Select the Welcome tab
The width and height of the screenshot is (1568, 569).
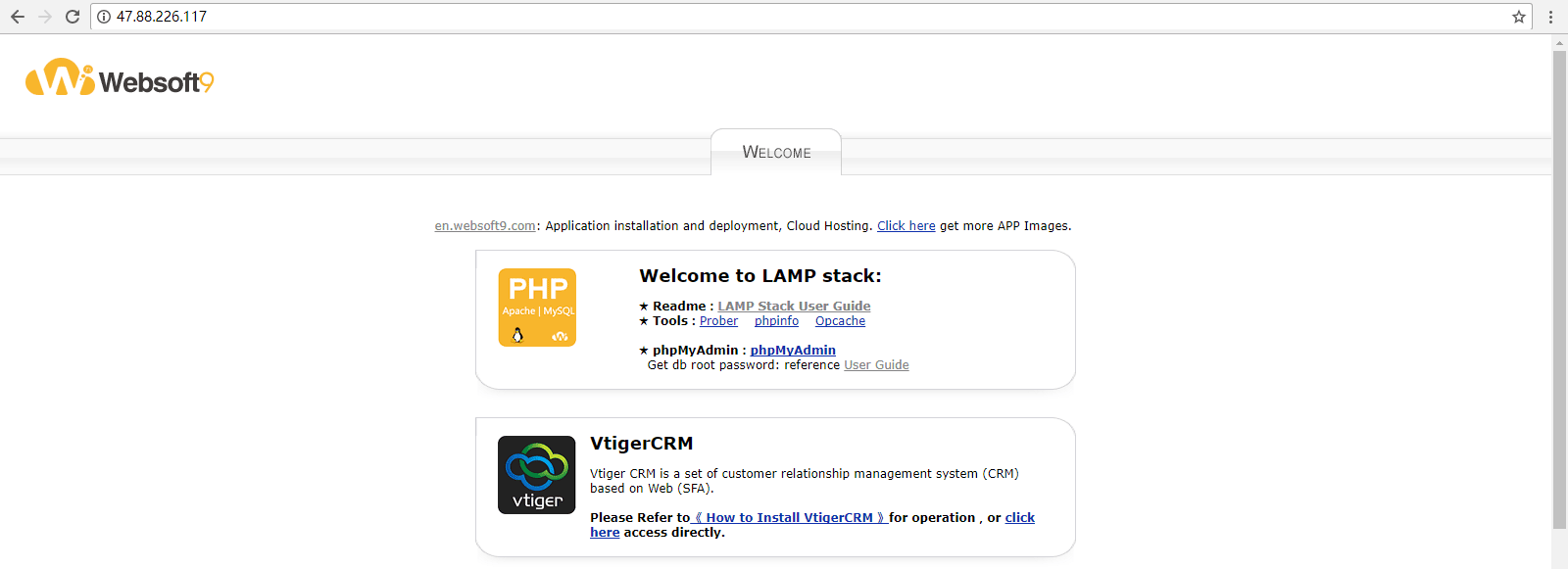click(x=776, y=152)
